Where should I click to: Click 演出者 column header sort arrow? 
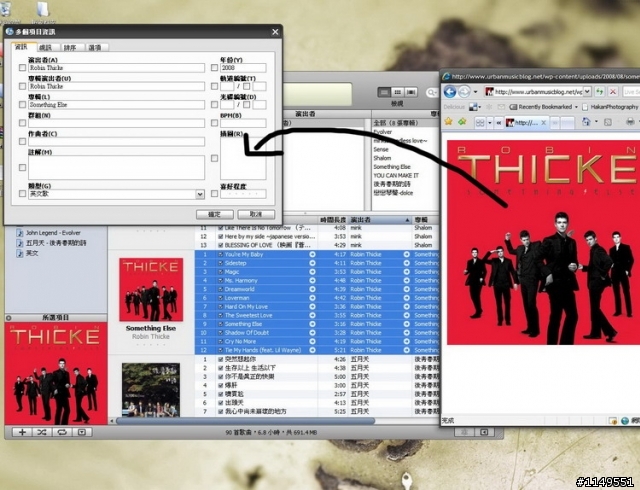click(407, 220)
